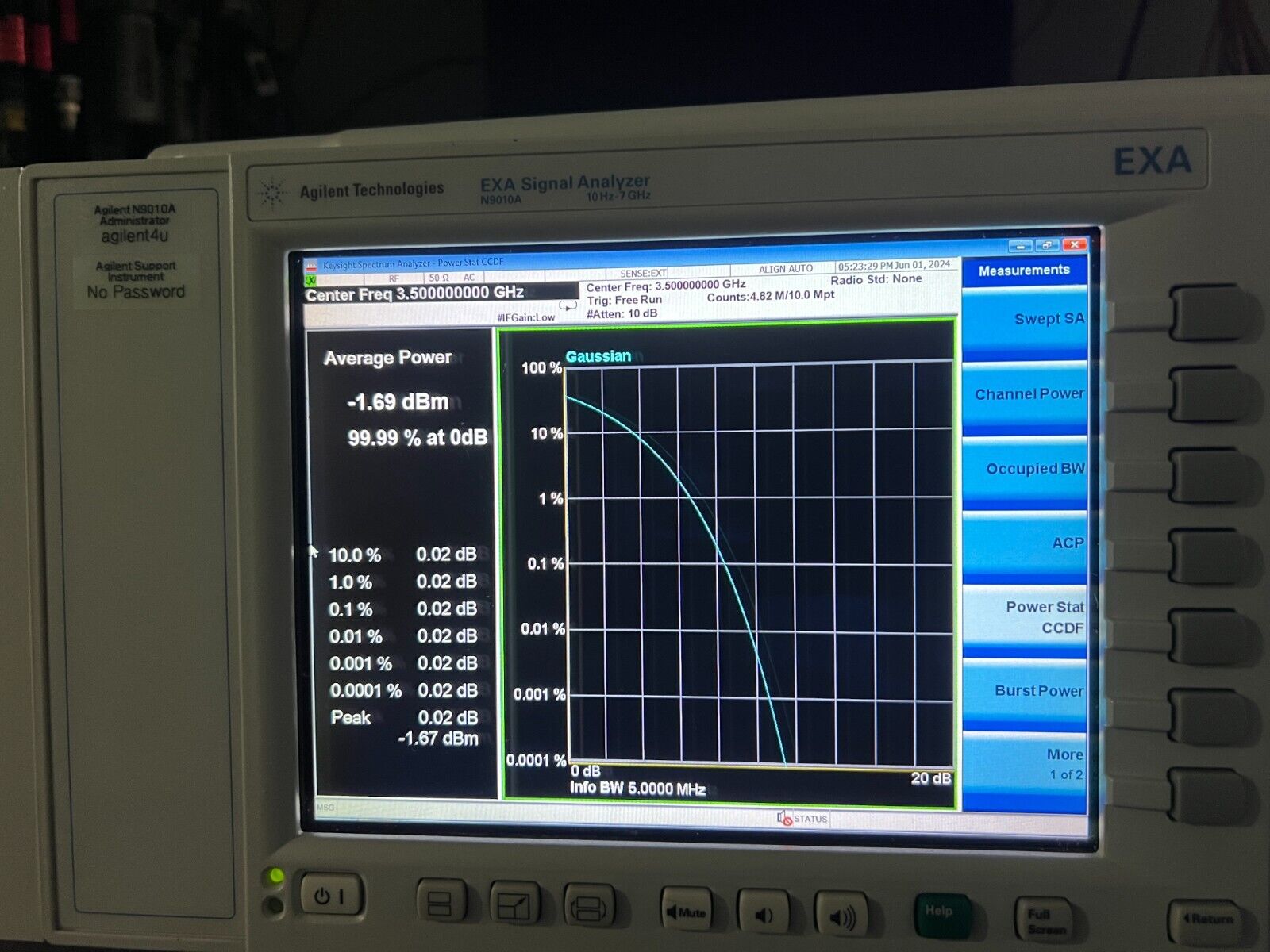Open Trig: Free Run trigger selector
This screenshot has height=952, width=1270.
pos(626,300)
